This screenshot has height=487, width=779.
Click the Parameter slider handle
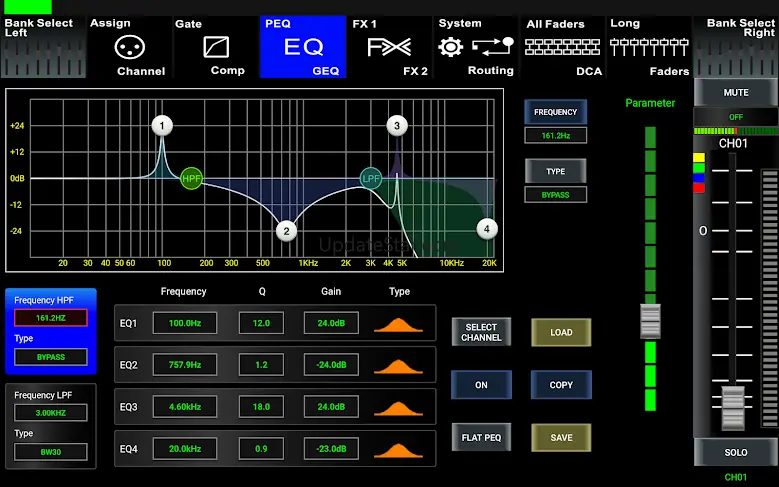pos(651,320)
